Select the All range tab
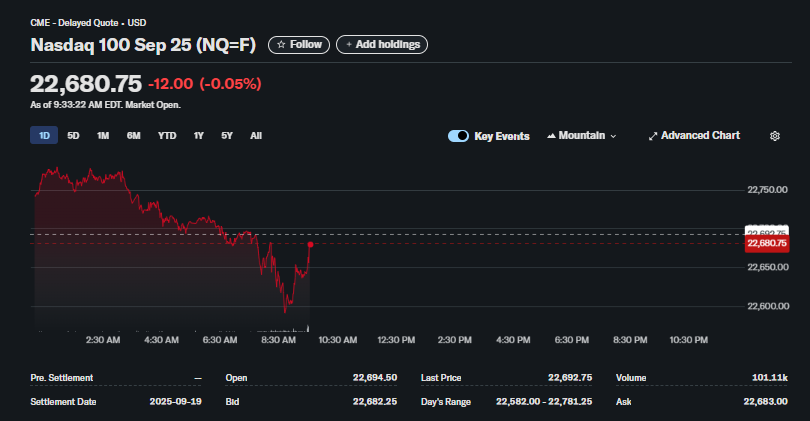 tap(256, 135)
